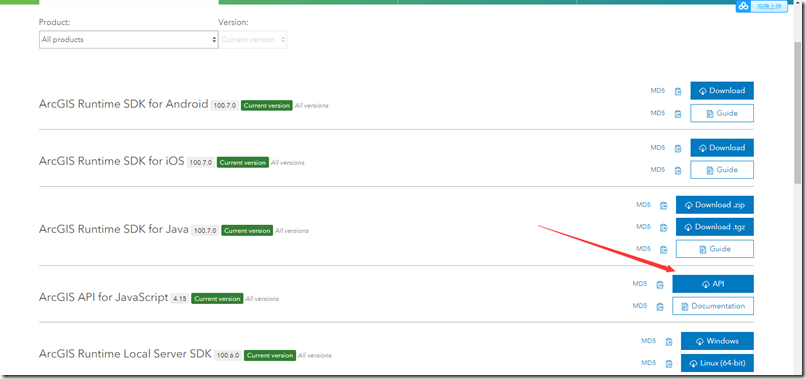Click the cloud upload button at top right
Screen dimensions: 806x379
tap(761, 6)
